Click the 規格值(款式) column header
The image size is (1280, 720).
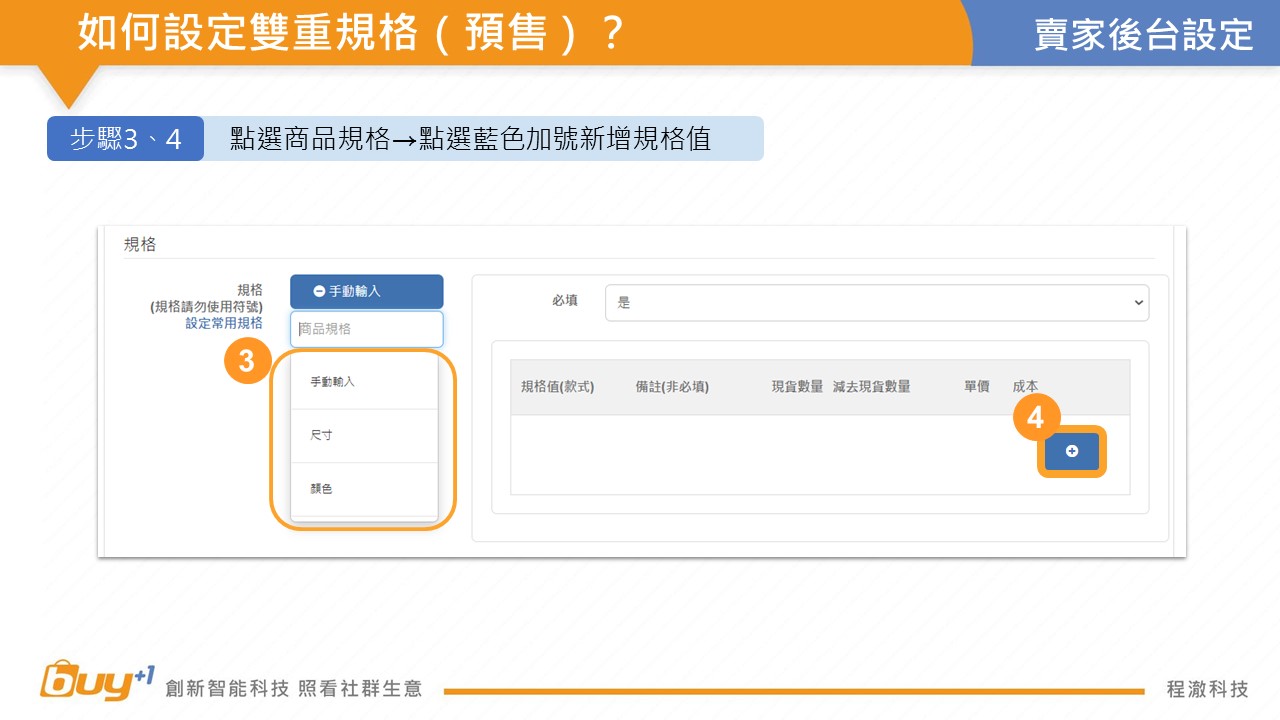[x=558, y=387]
